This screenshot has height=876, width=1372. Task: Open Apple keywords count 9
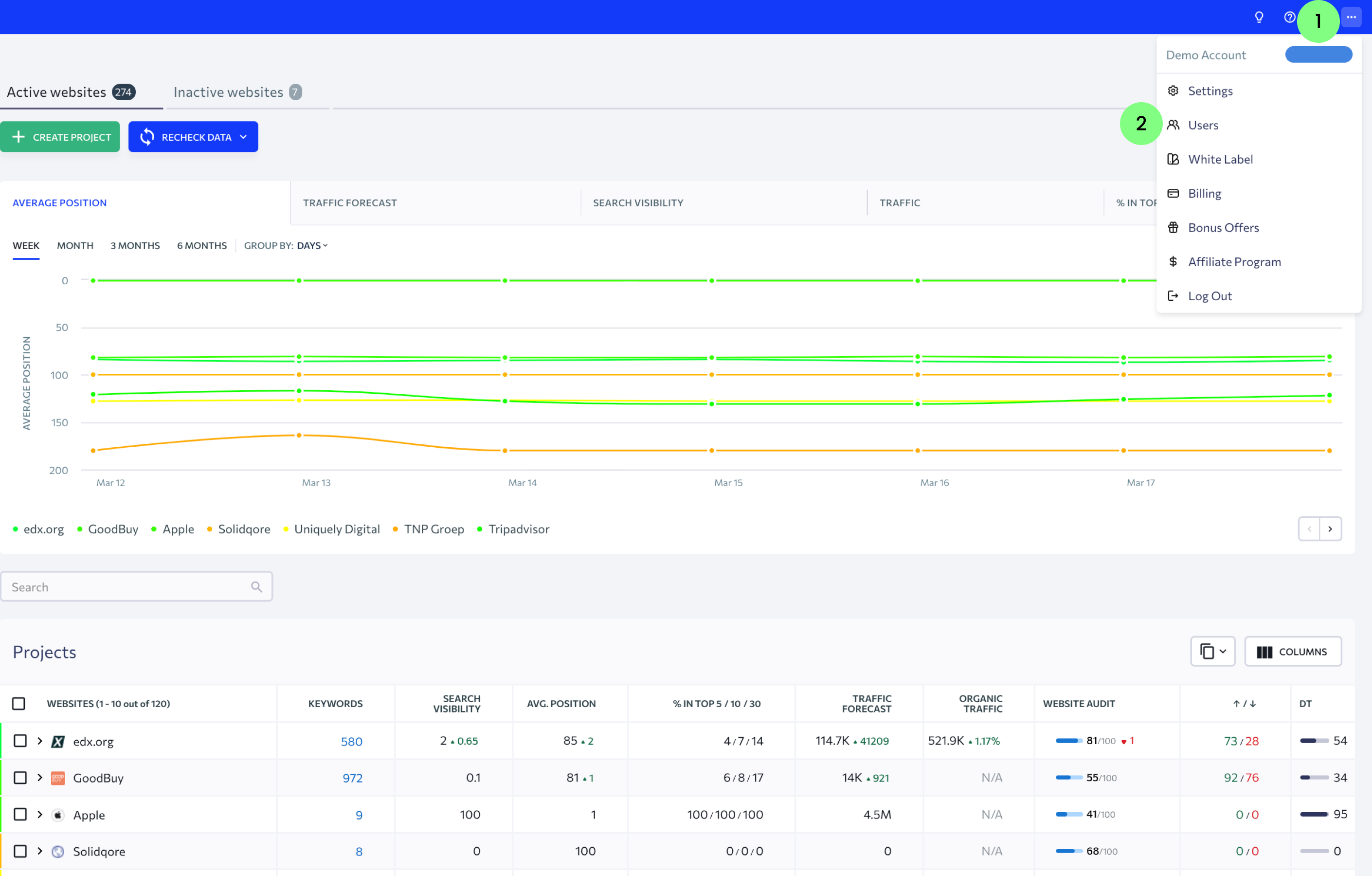(359, 815)
